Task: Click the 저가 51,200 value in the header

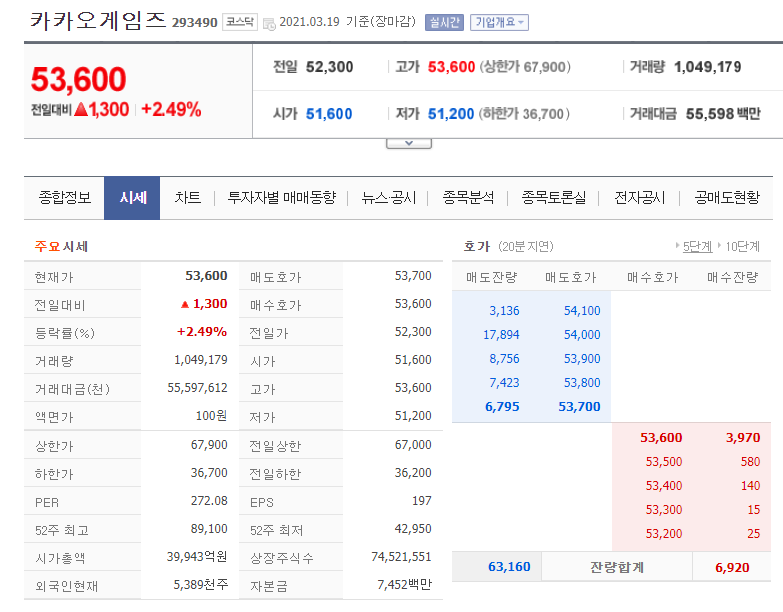Action: [x=451, y=114]
